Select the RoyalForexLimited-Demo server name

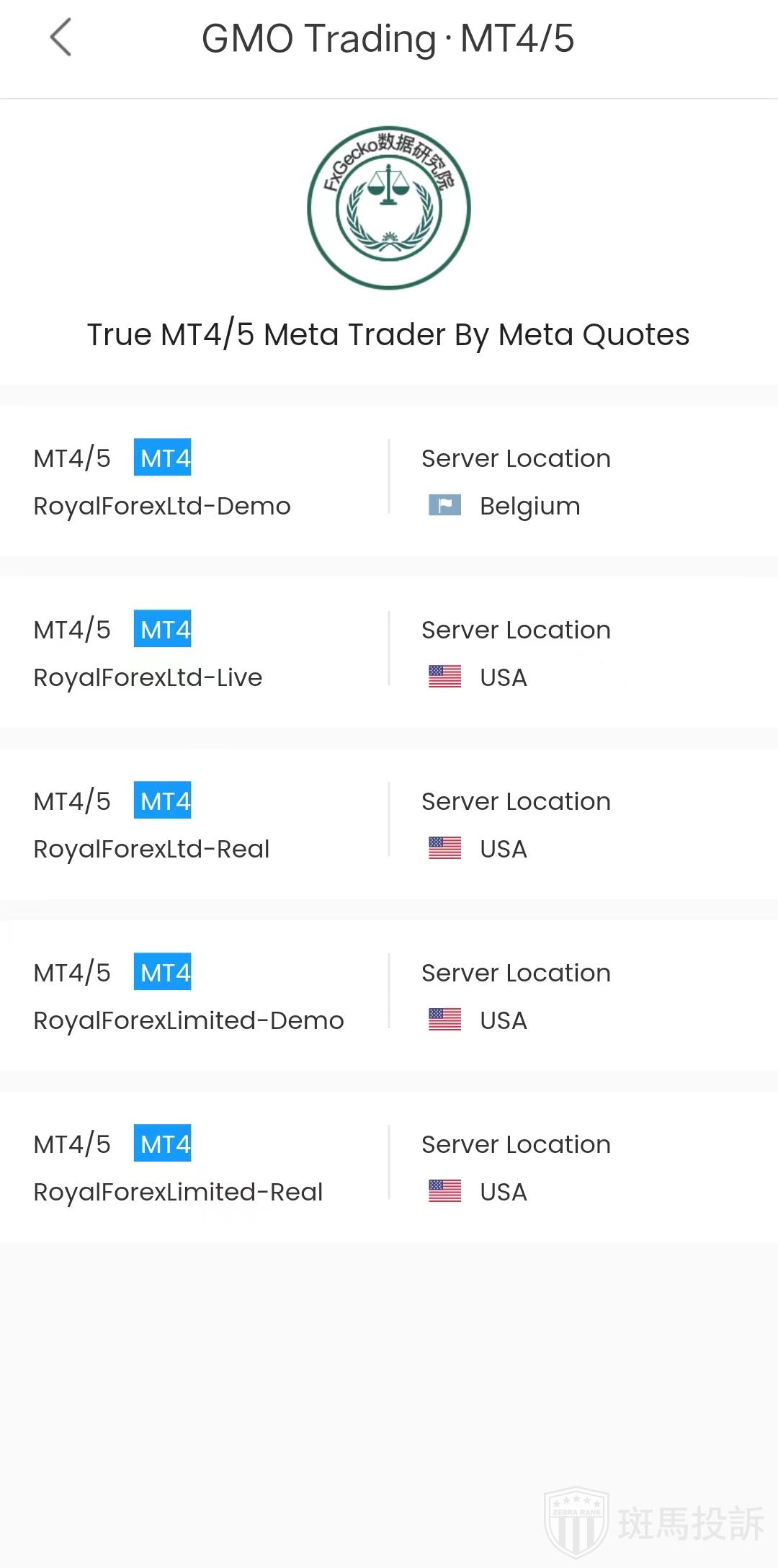(x=189, y=1020)
